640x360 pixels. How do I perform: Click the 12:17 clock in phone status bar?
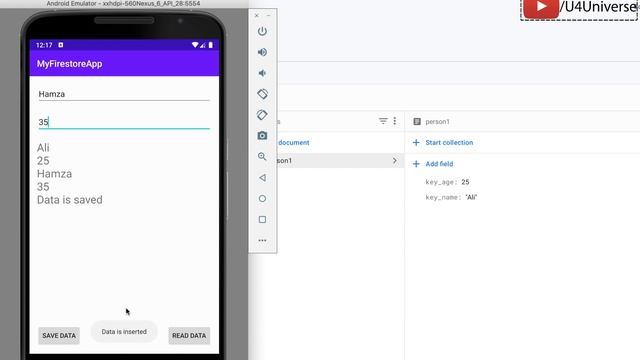[44, 45]
